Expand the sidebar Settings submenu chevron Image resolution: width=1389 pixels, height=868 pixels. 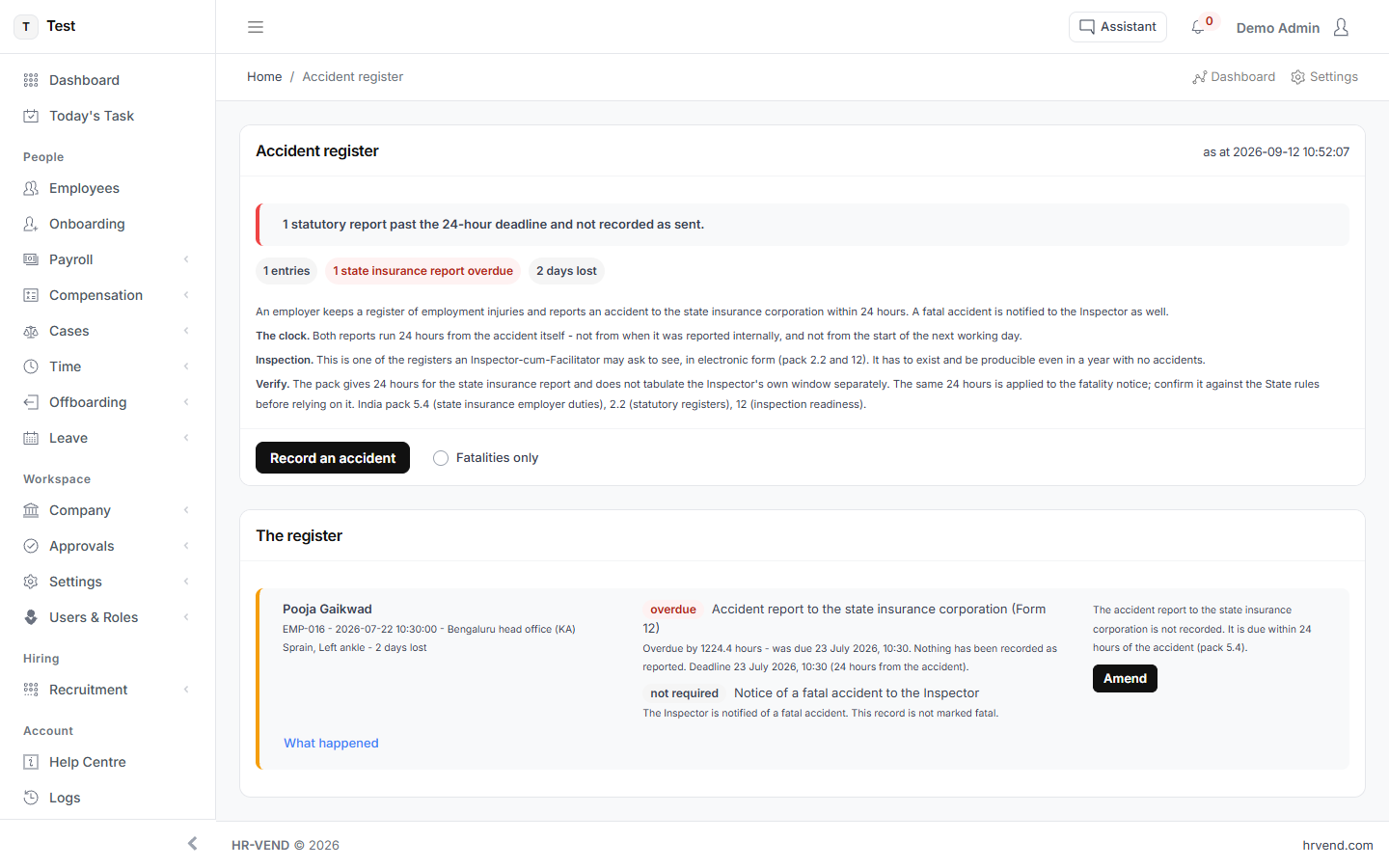tap(186, 582)
